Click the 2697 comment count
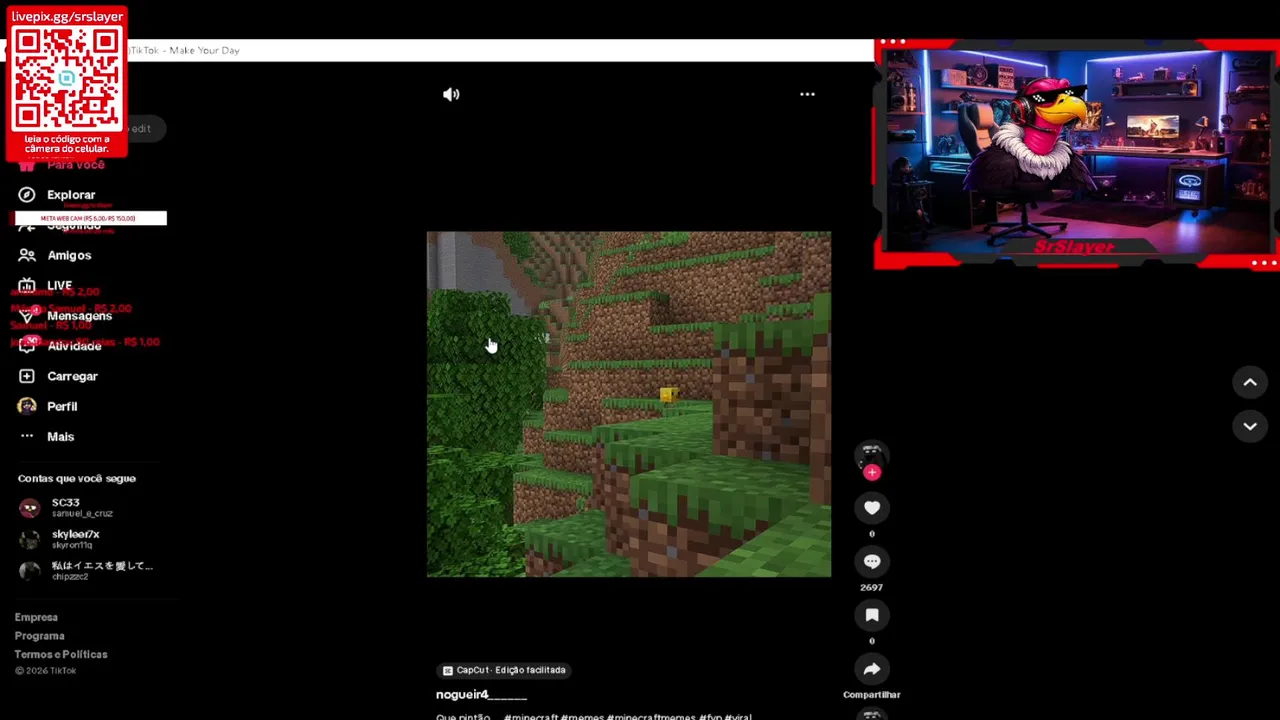1280x720 pixels. coord(871,587)
